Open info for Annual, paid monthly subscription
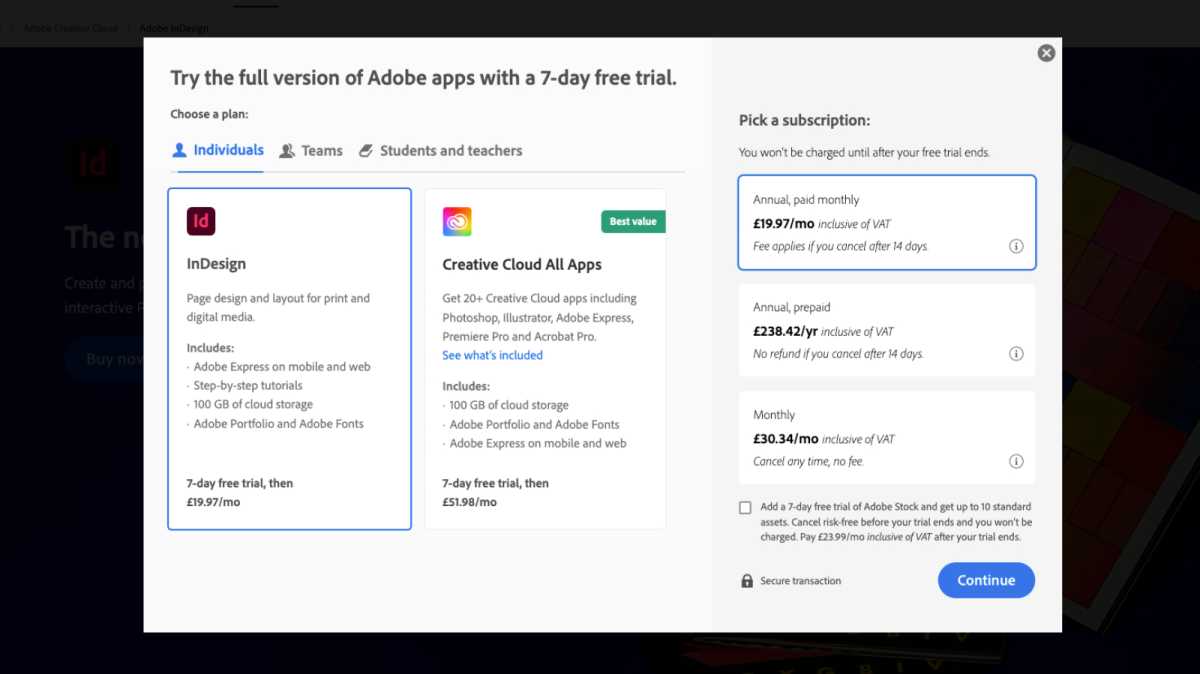The height and width of the screenshot is (674, 1200). point(1016,246)
